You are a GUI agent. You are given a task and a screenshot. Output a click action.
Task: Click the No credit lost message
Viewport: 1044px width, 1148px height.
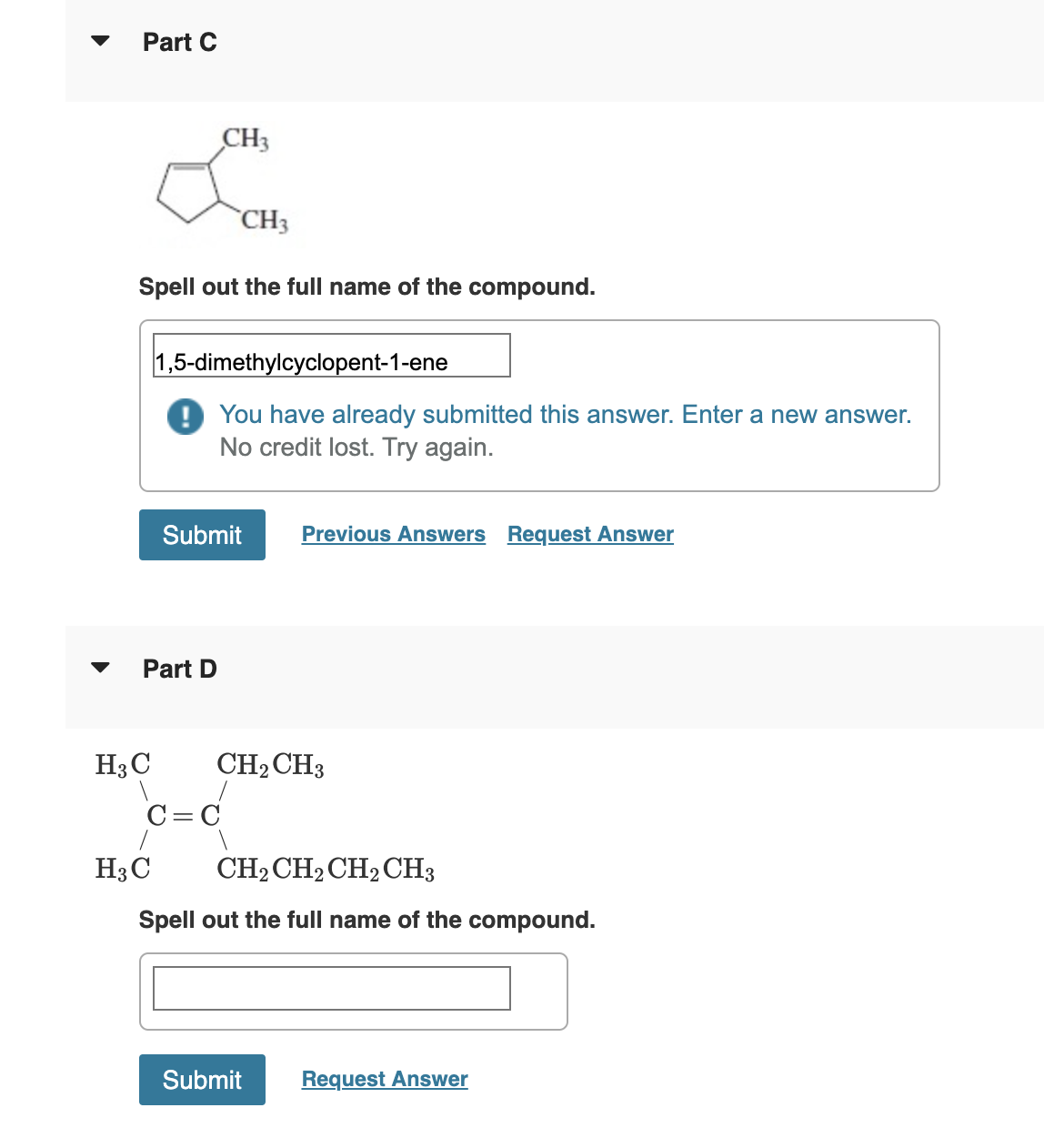click(x=356, y=447)
